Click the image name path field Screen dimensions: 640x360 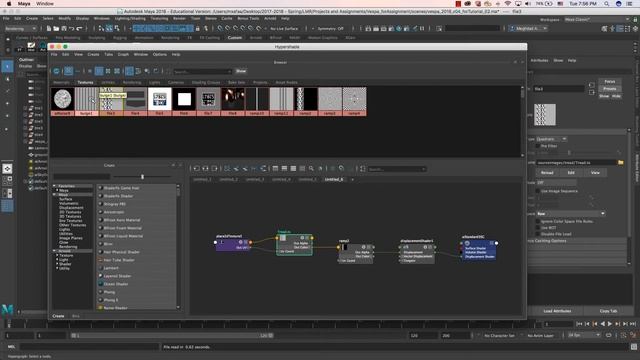pyautogui.click(x=576, y=162)
